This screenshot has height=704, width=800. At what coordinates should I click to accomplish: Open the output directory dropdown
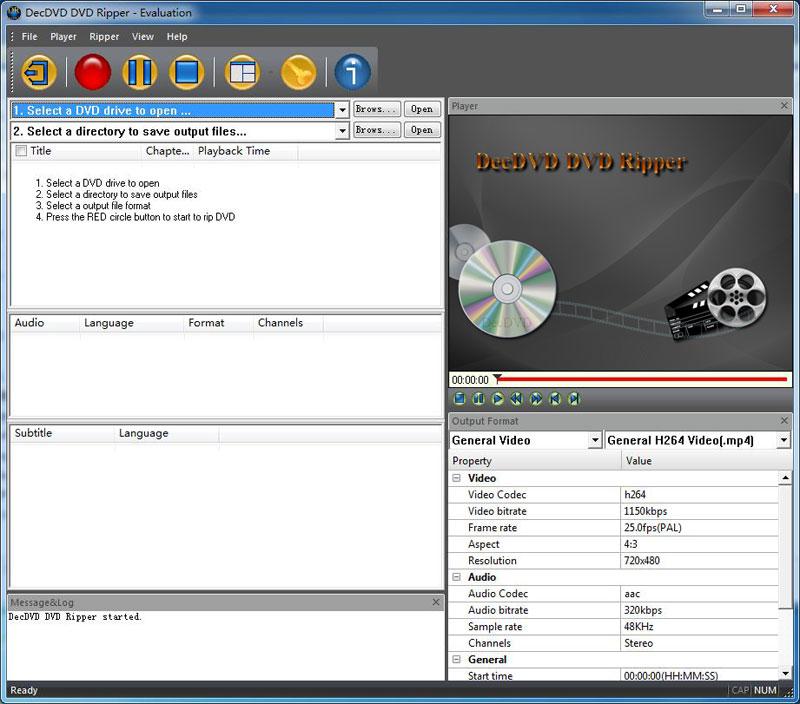tap(342, 131)
